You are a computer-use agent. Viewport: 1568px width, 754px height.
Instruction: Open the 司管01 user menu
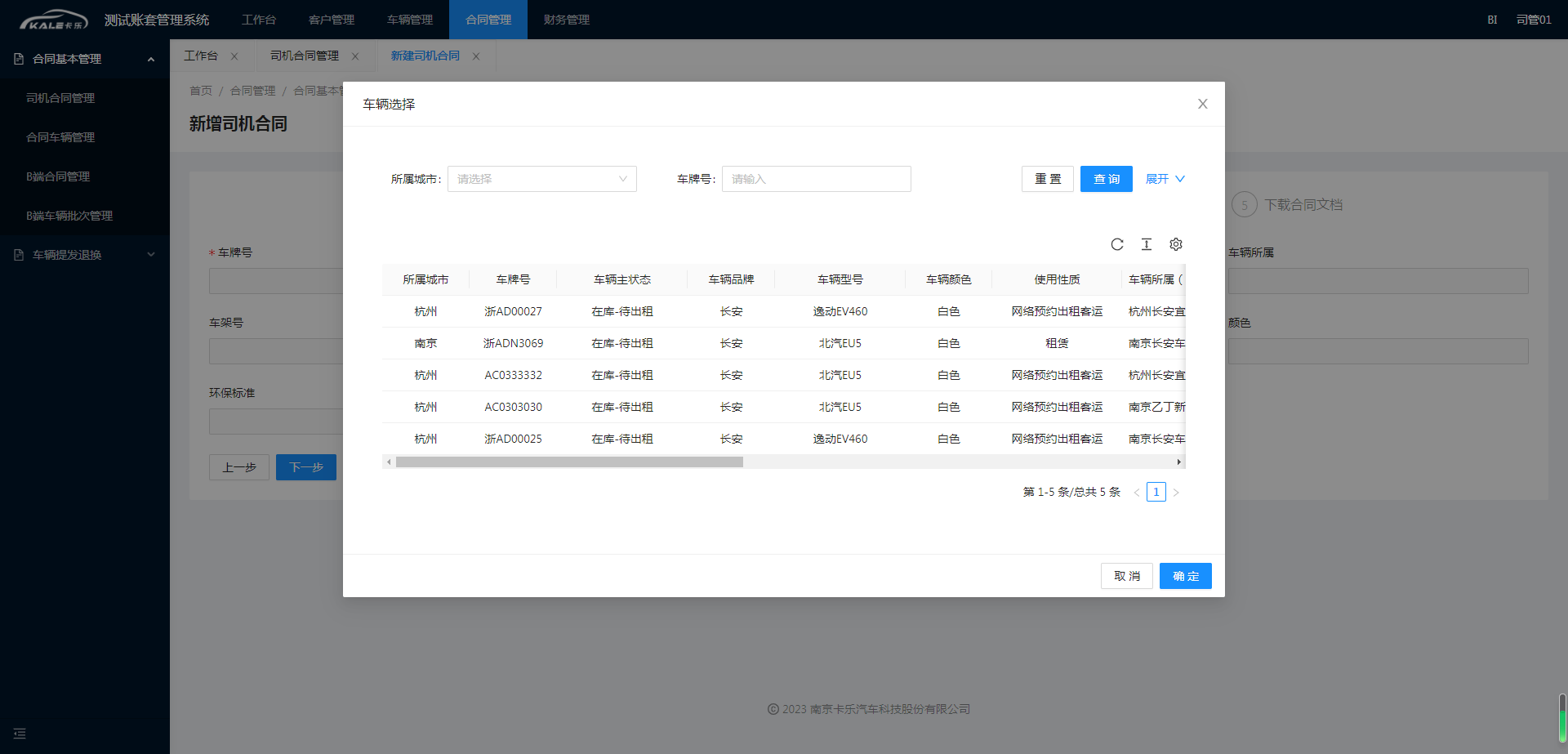[x=1534, y=20]
